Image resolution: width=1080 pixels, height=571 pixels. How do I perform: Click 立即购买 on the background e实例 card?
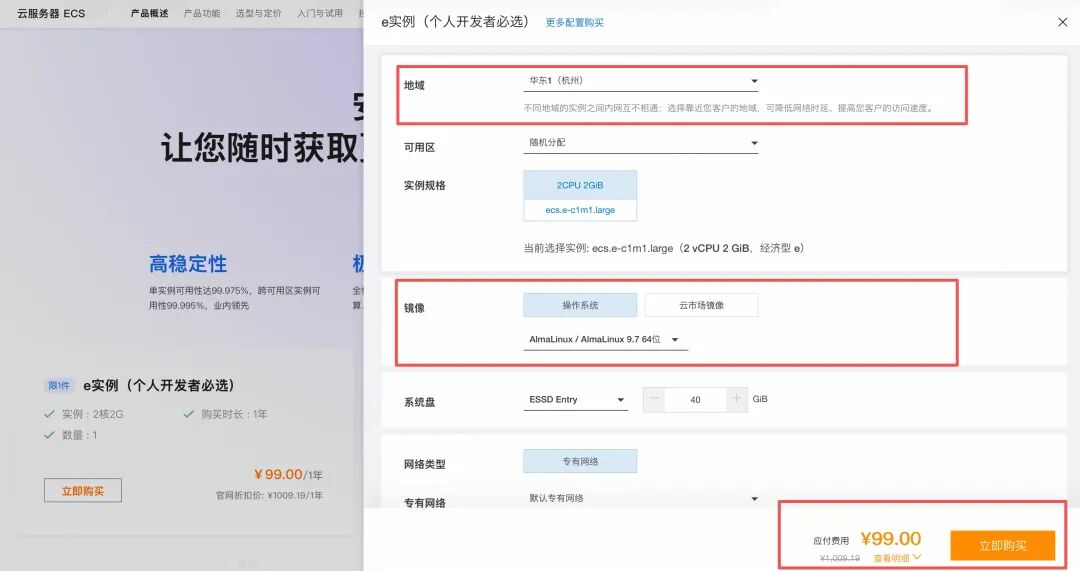(83, 490)
